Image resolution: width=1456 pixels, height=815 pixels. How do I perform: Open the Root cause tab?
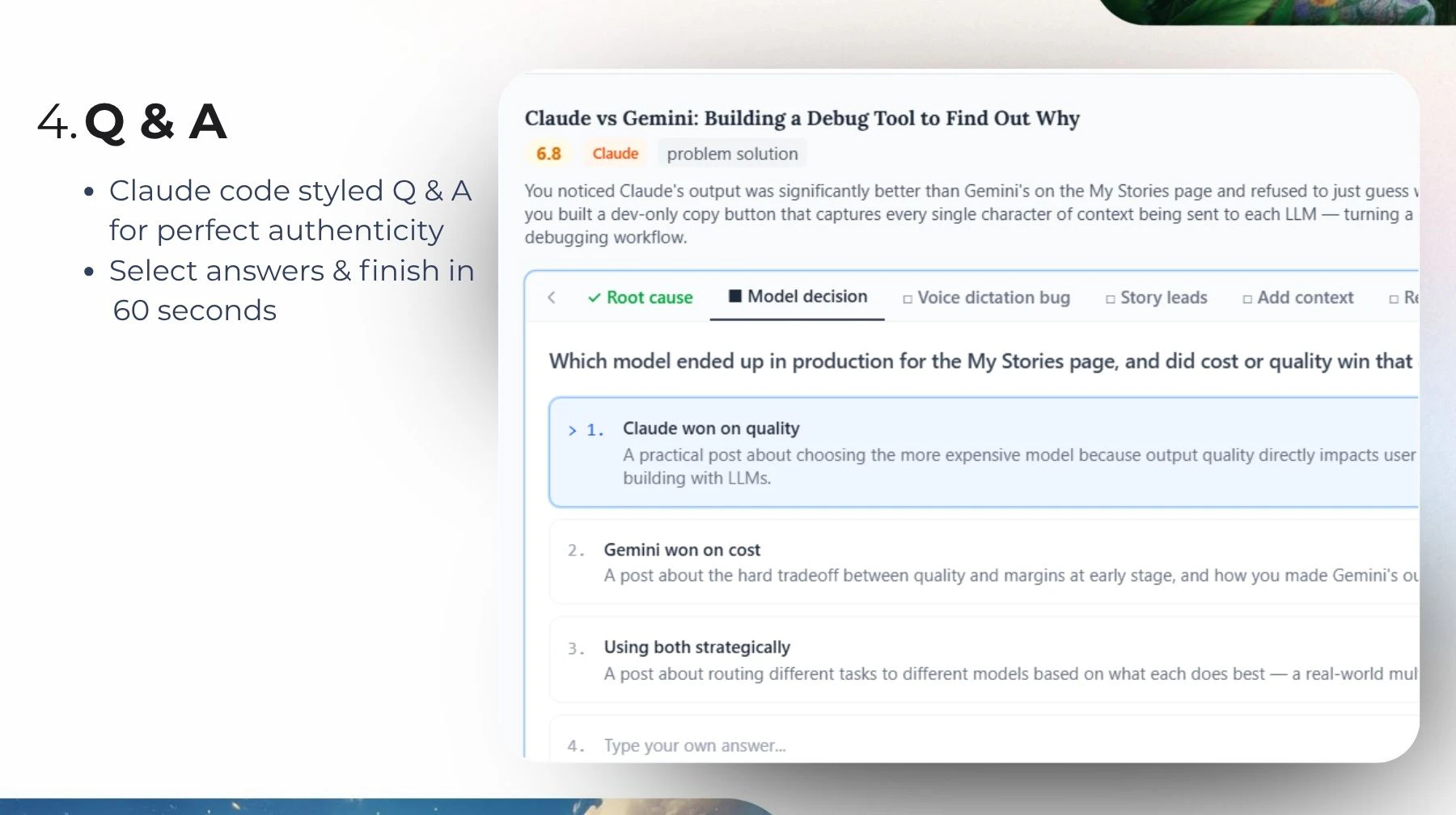pyautogui.click(x=640, y=298)
